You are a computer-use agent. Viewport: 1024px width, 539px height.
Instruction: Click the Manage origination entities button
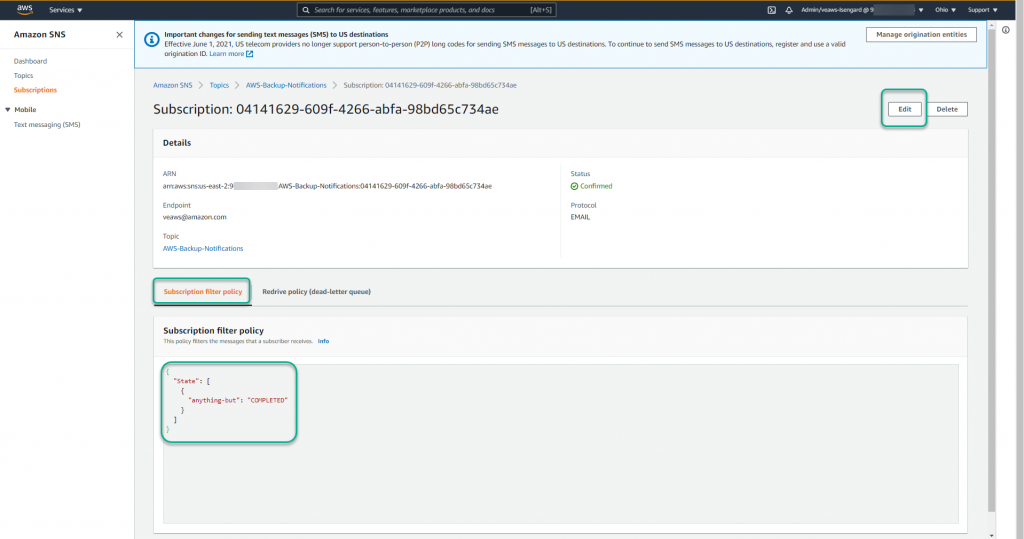(921, 35)
